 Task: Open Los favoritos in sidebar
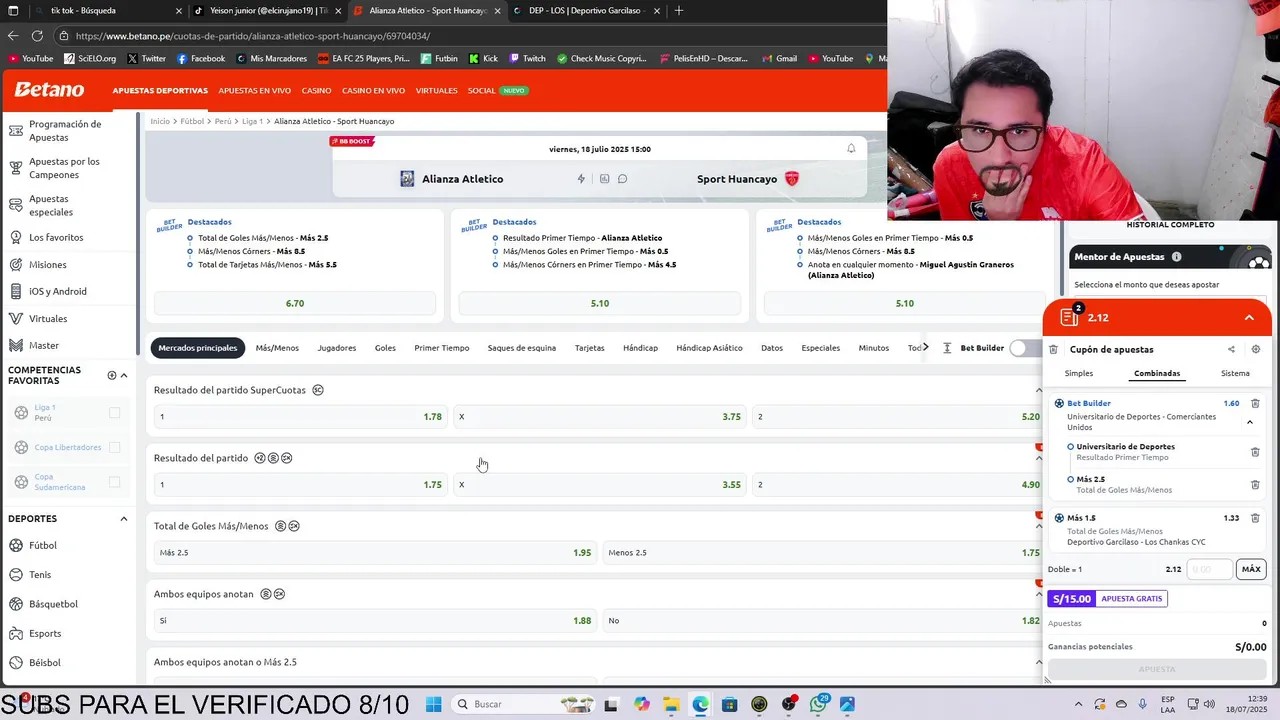[x=56, y=237]
